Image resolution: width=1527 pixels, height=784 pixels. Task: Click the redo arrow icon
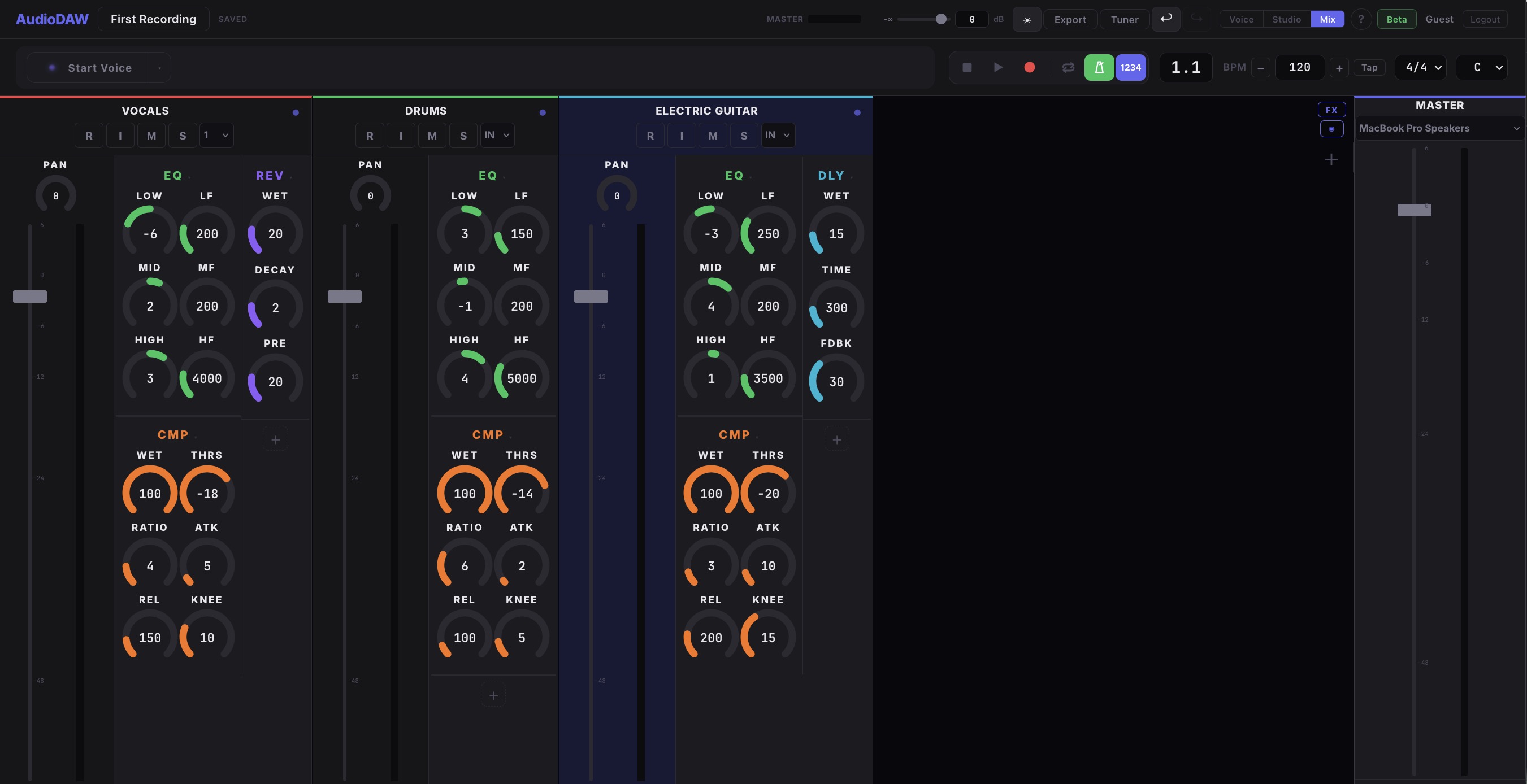(x=1197, y=19)
